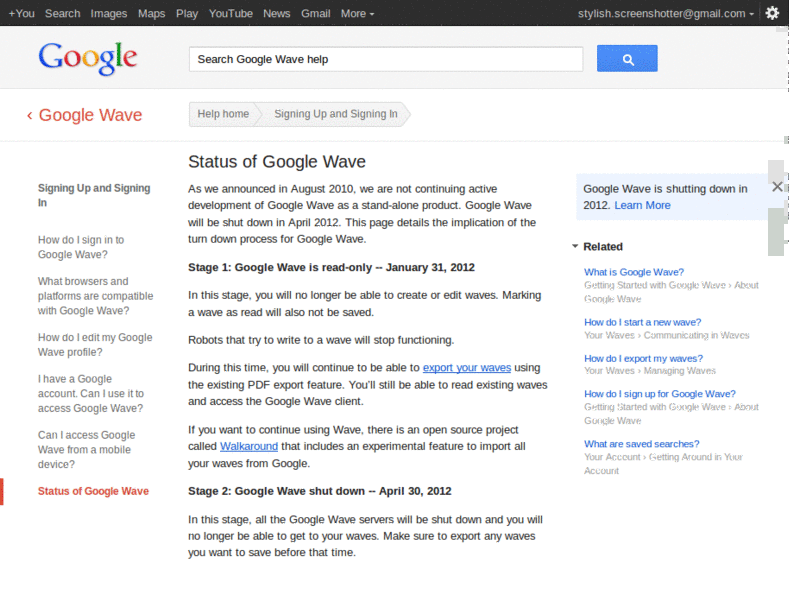The height and width of the screenshot is (600, 800).
Task: Open 'How do I sign in to Google Wave?'
Action: tap(81, 247)
